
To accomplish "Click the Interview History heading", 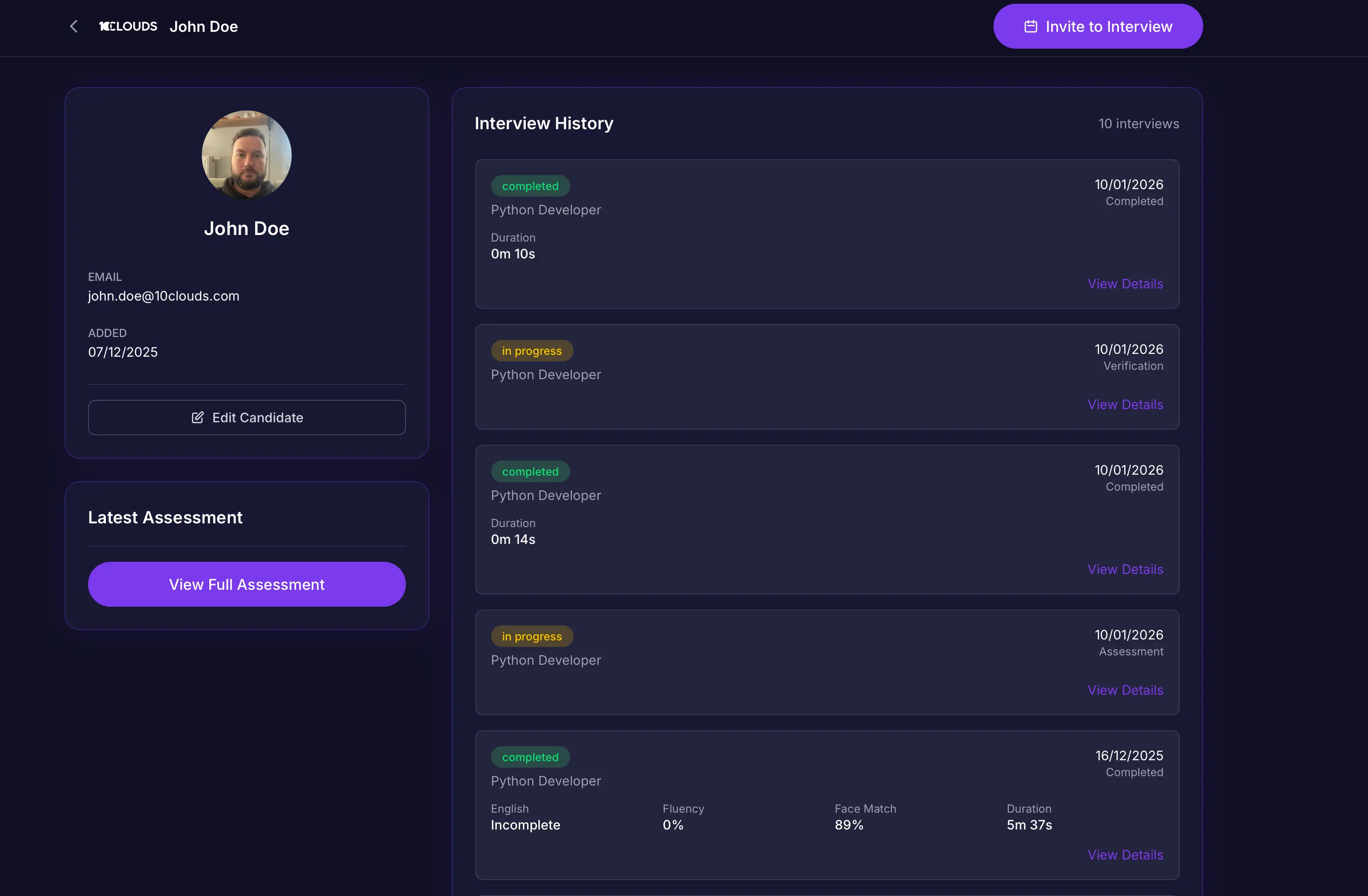I will tap(544, 124).
